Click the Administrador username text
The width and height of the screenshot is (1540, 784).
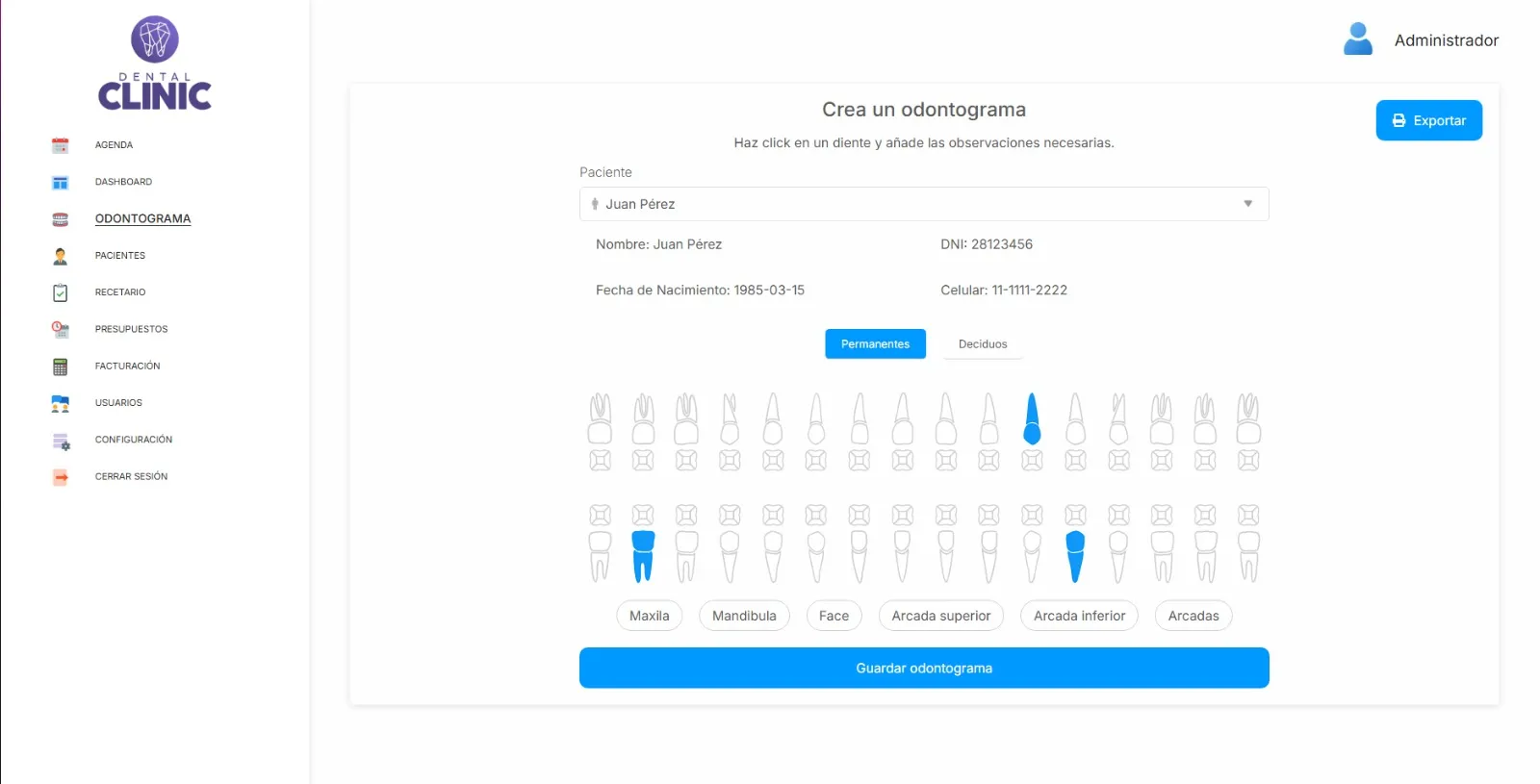click(x=1447, y=40)
